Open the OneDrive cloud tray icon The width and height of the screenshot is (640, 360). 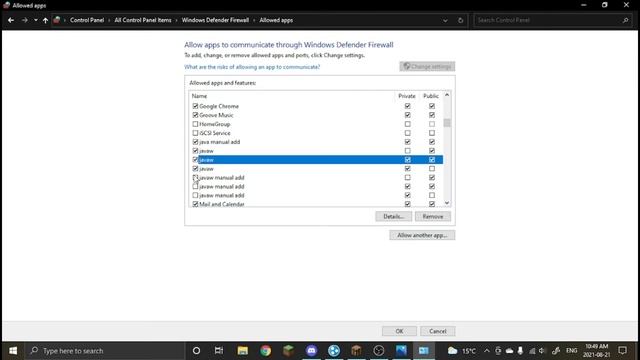coord(509,351)
